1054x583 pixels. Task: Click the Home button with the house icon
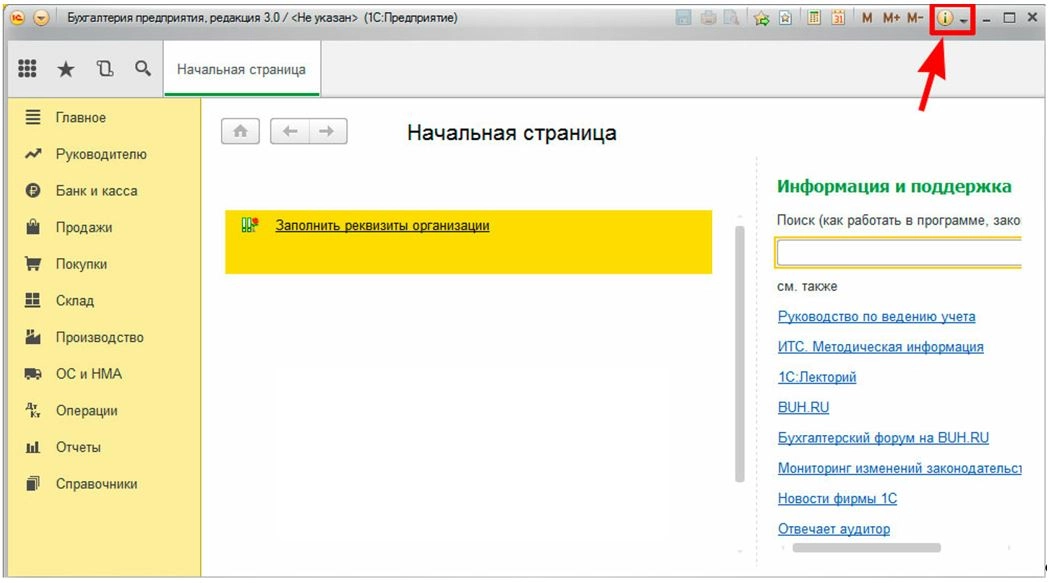[240, 131]
